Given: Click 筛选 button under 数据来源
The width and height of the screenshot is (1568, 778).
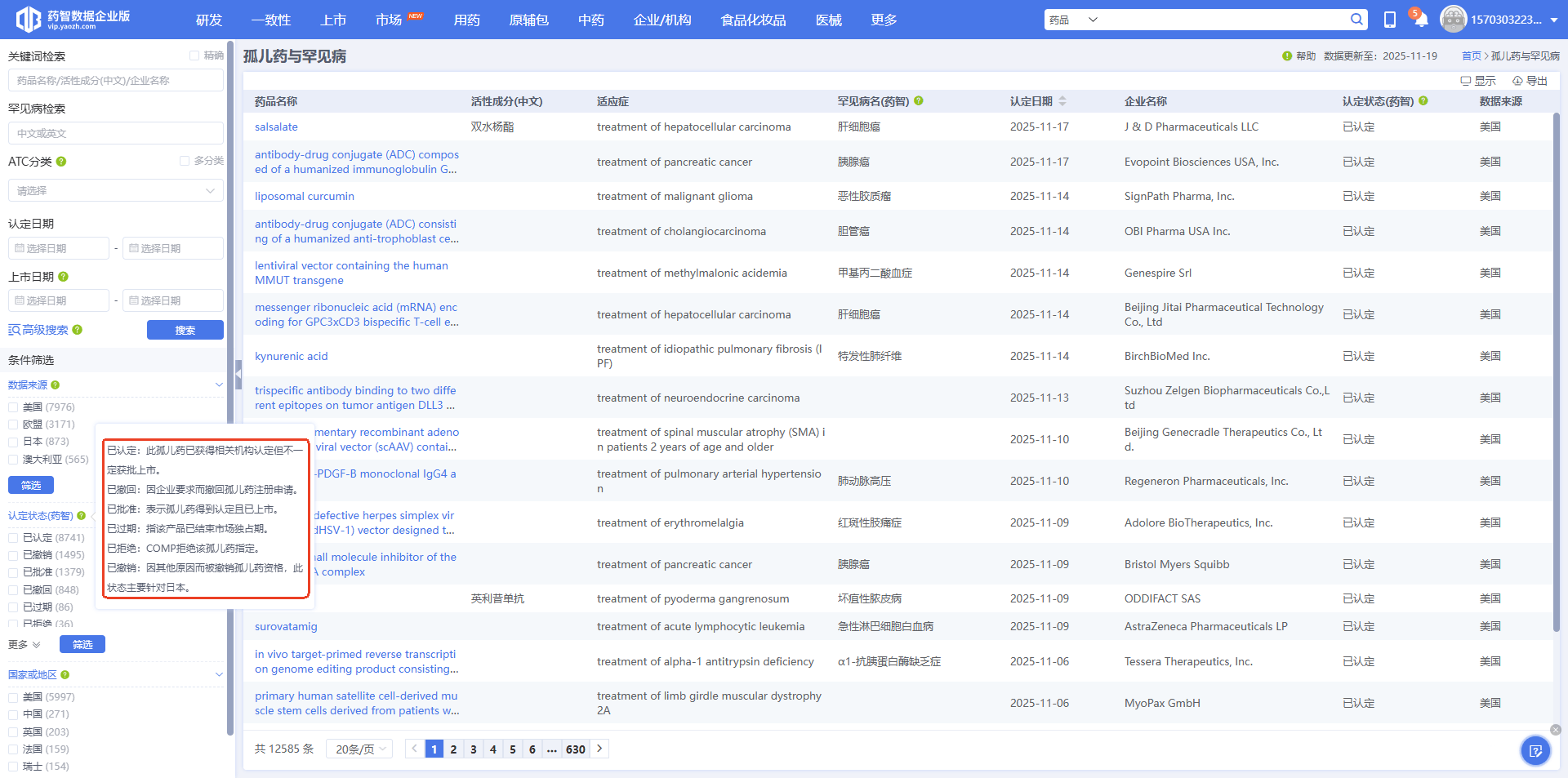Looking at the screenshot, I should (31, 485).
